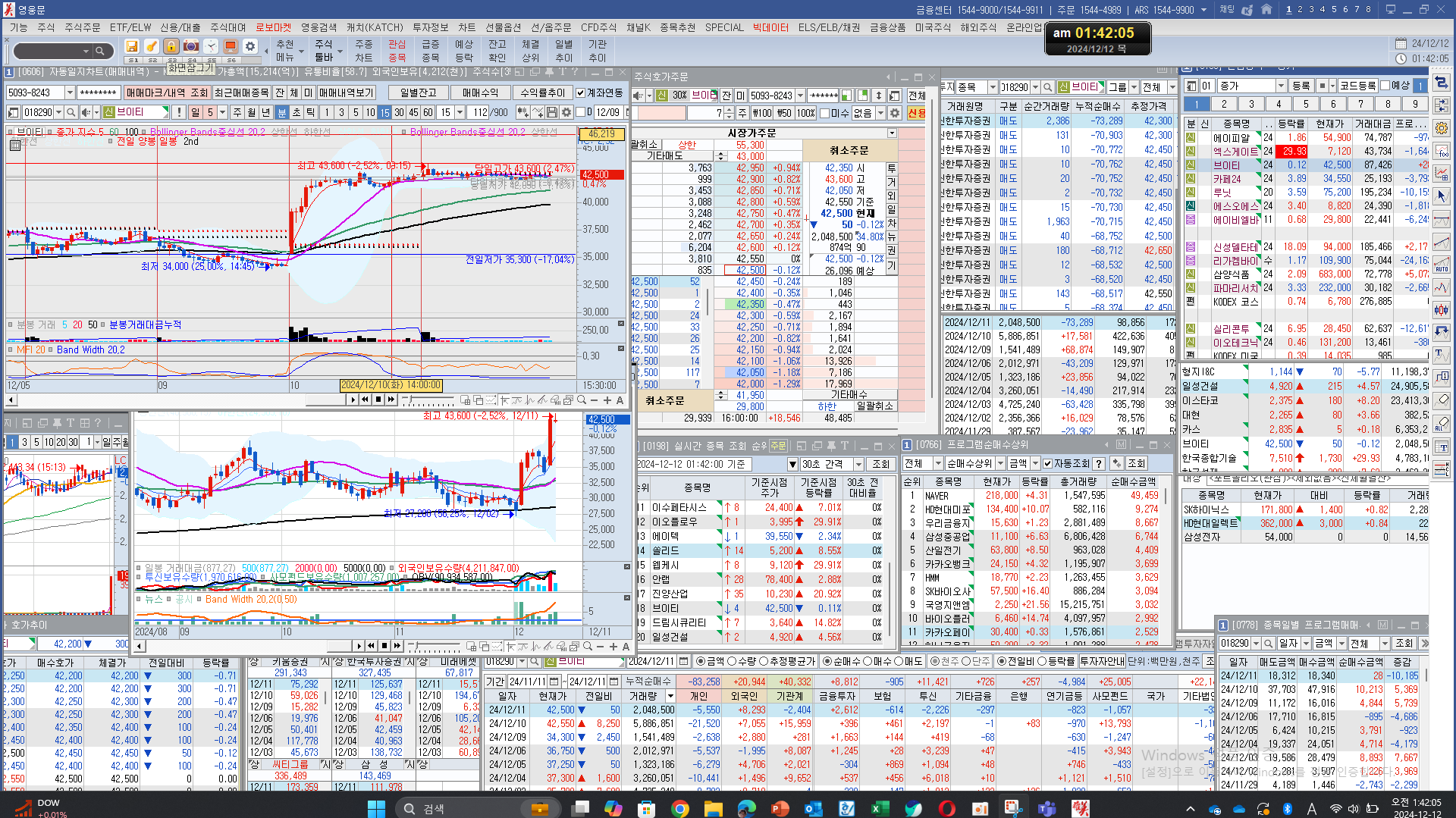Click the 매매수익 button

click(480, 92)
